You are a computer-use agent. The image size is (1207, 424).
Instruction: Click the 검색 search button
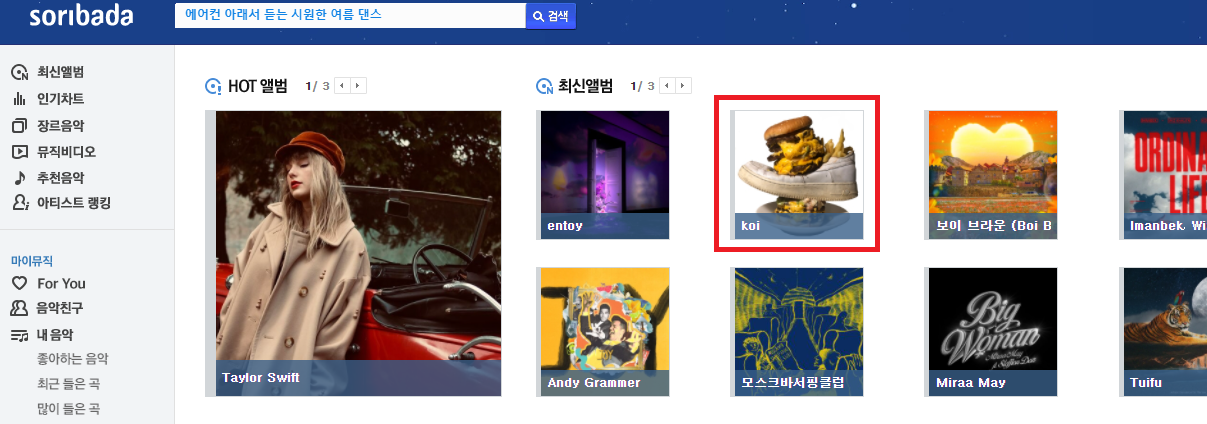point(551,16)
